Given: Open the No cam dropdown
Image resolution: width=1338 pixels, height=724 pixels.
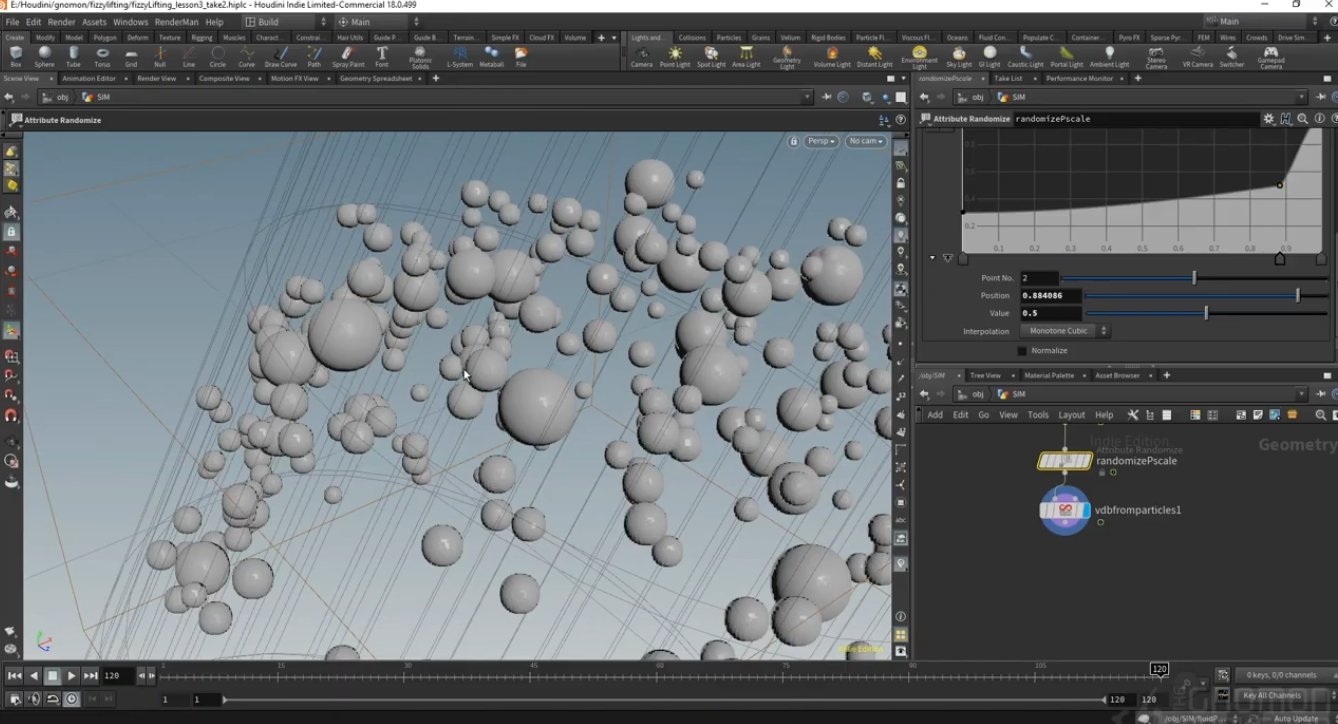Looking at the screenshot, I should 866,141.
